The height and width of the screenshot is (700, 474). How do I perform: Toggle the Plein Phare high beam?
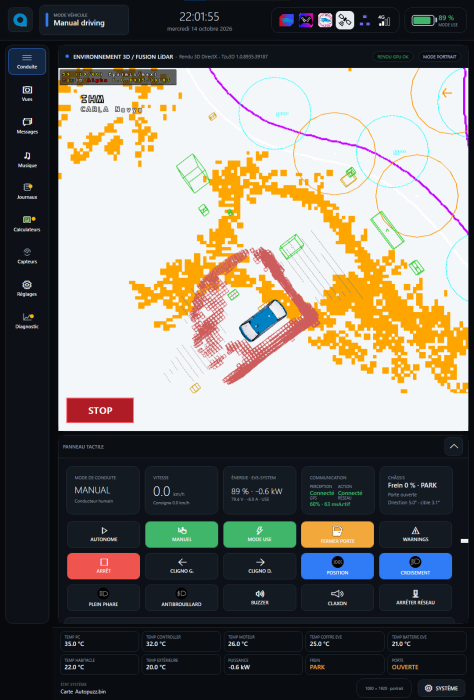pyautogui.click(x=104, y=598)
